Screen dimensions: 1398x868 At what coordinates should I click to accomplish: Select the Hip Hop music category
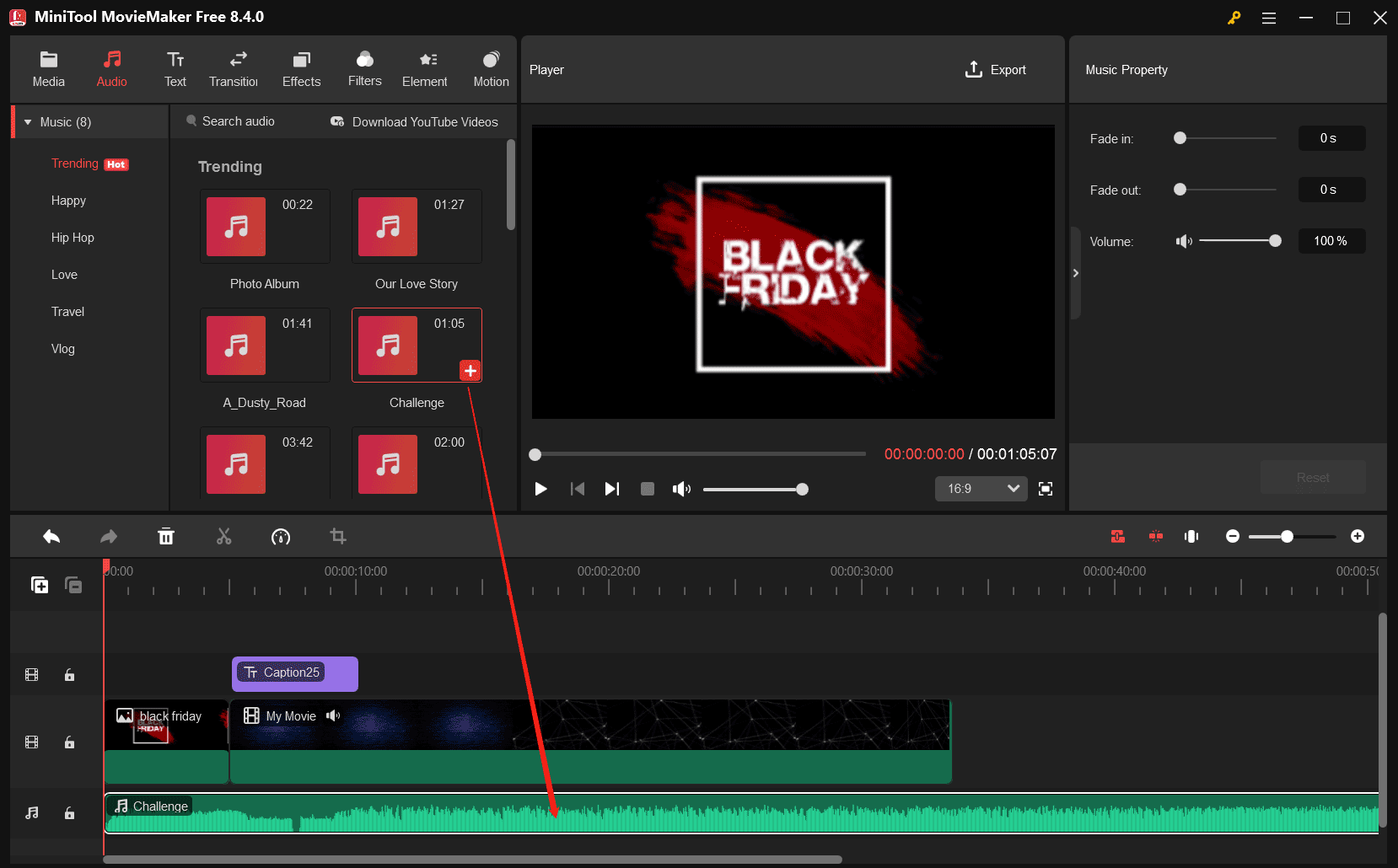coord(73,237)
